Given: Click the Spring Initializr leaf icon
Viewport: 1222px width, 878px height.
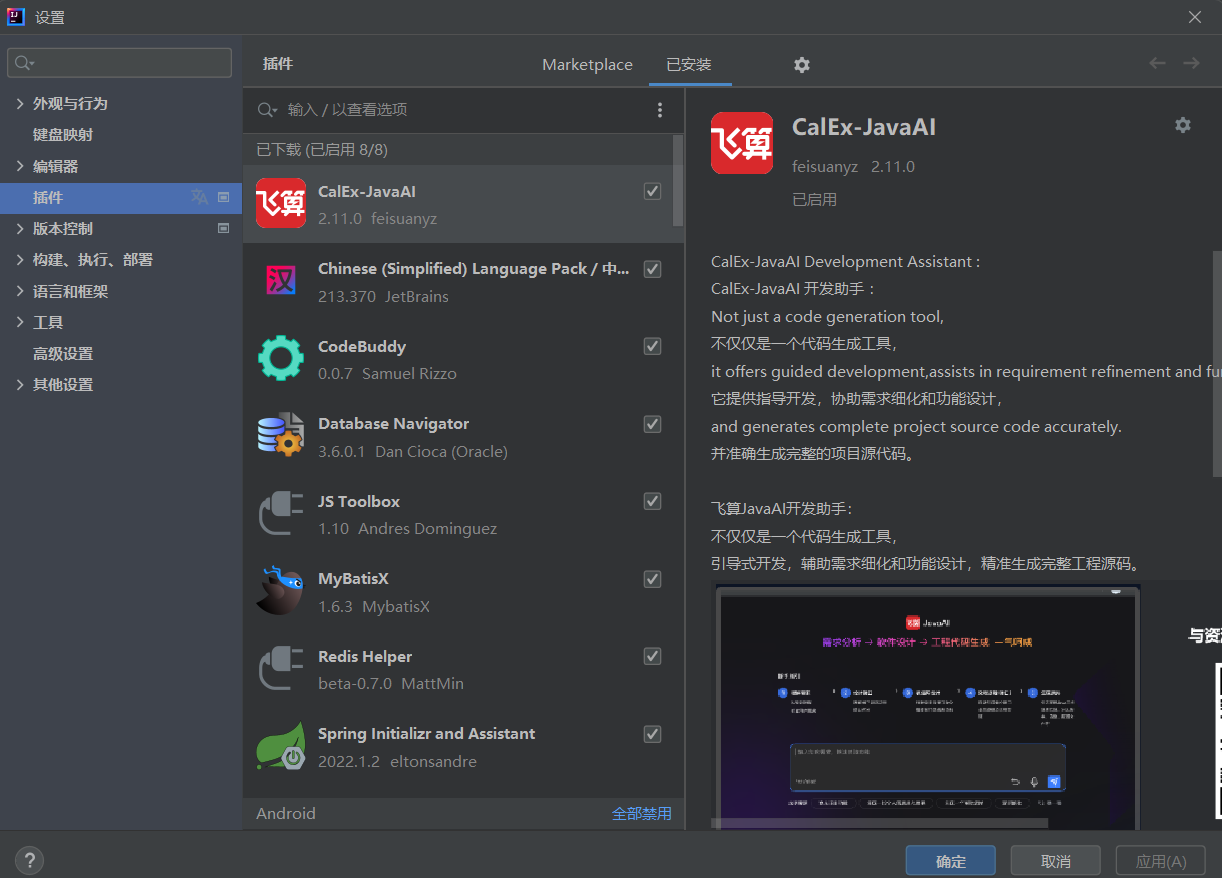Looking at the screenshot, I should [281, 746].
